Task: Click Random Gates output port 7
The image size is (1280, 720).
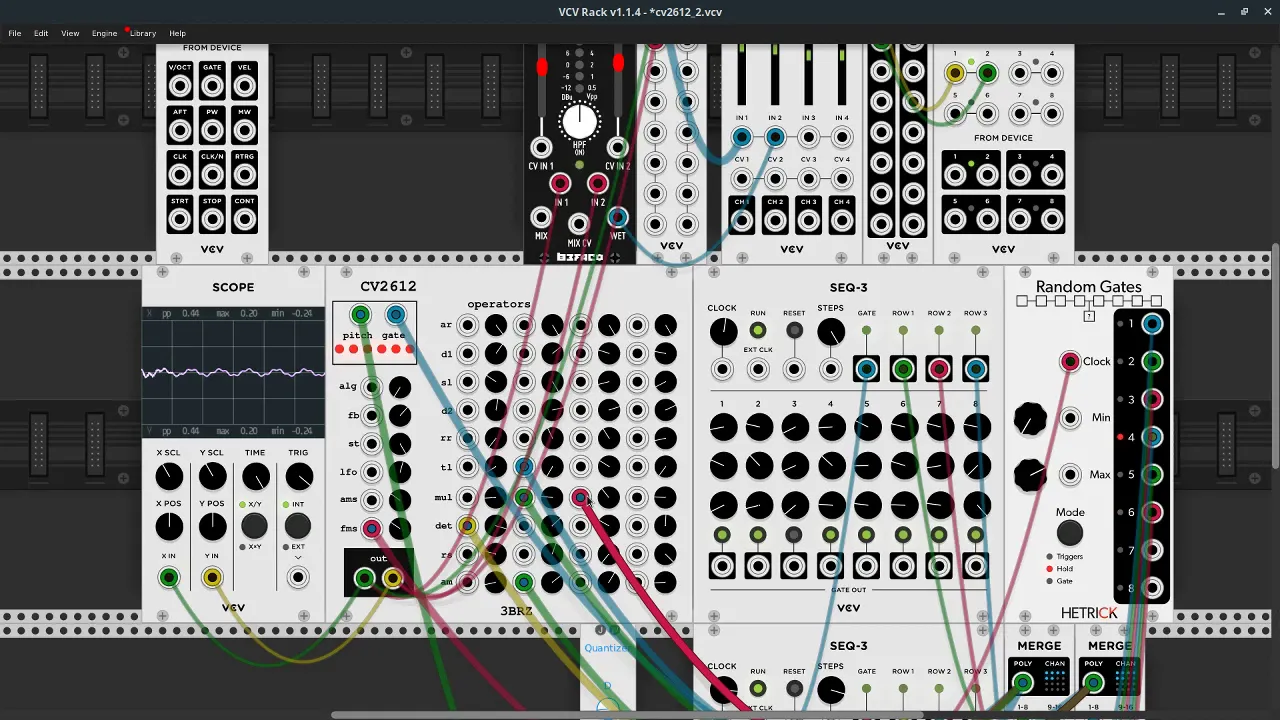Action: [x=1152, y=550]
